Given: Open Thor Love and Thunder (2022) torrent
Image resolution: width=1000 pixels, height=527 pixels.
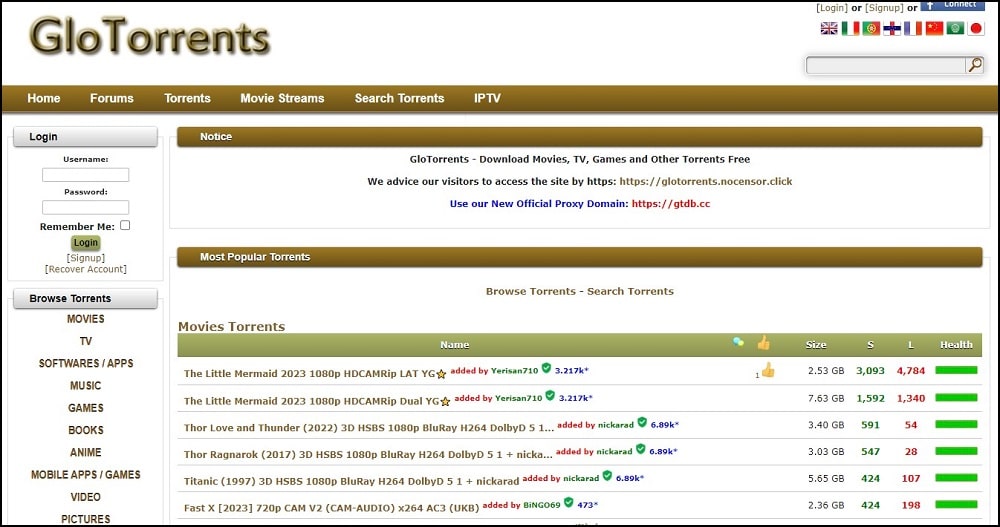Looking at the screenshot, I should pyautogui.click(x=369, y=428).
